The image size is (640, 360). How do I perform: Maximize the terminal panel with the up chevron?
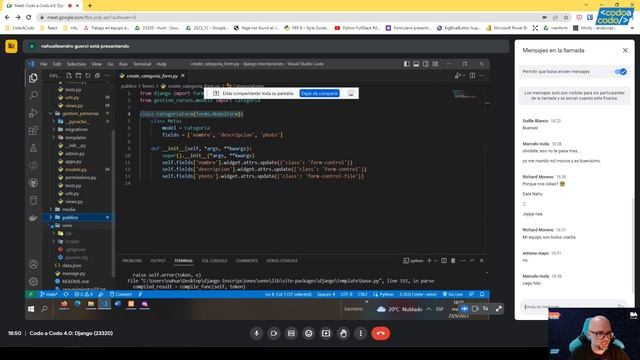coord(472,260)
